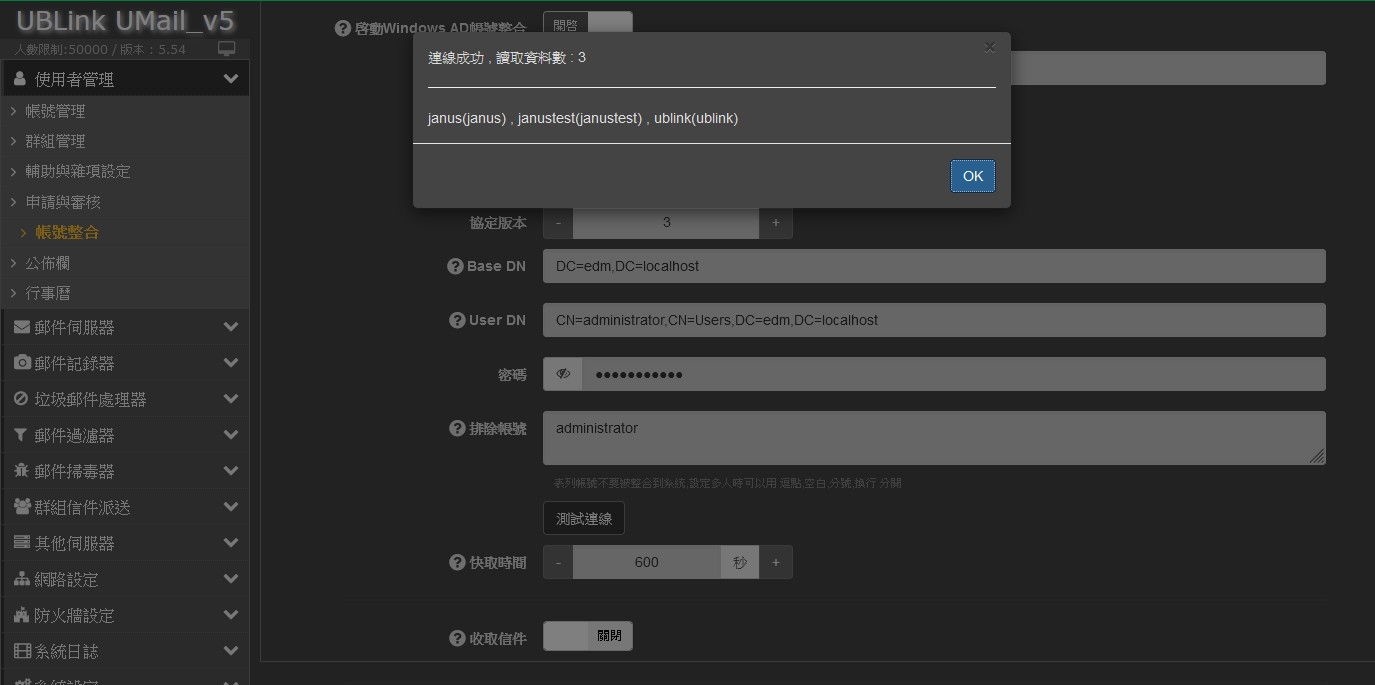The width and height of the screenshot is (1375, 685).
Task: Click the question mark icon next to 排除帳號
Action: click(457, 428)
